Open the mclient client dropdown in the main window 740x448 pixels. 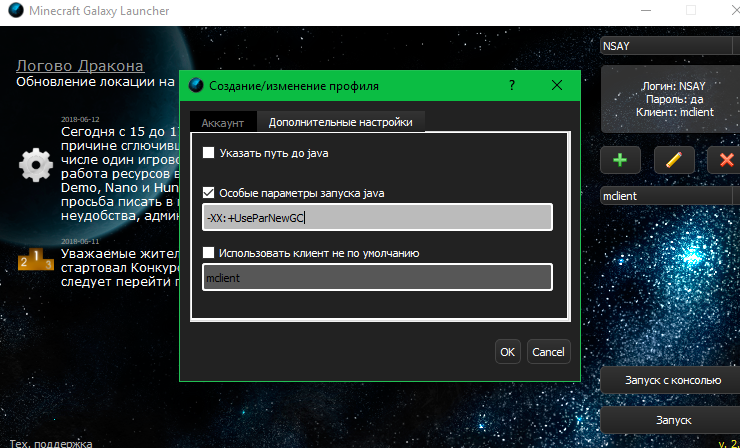tap(670, 196)
